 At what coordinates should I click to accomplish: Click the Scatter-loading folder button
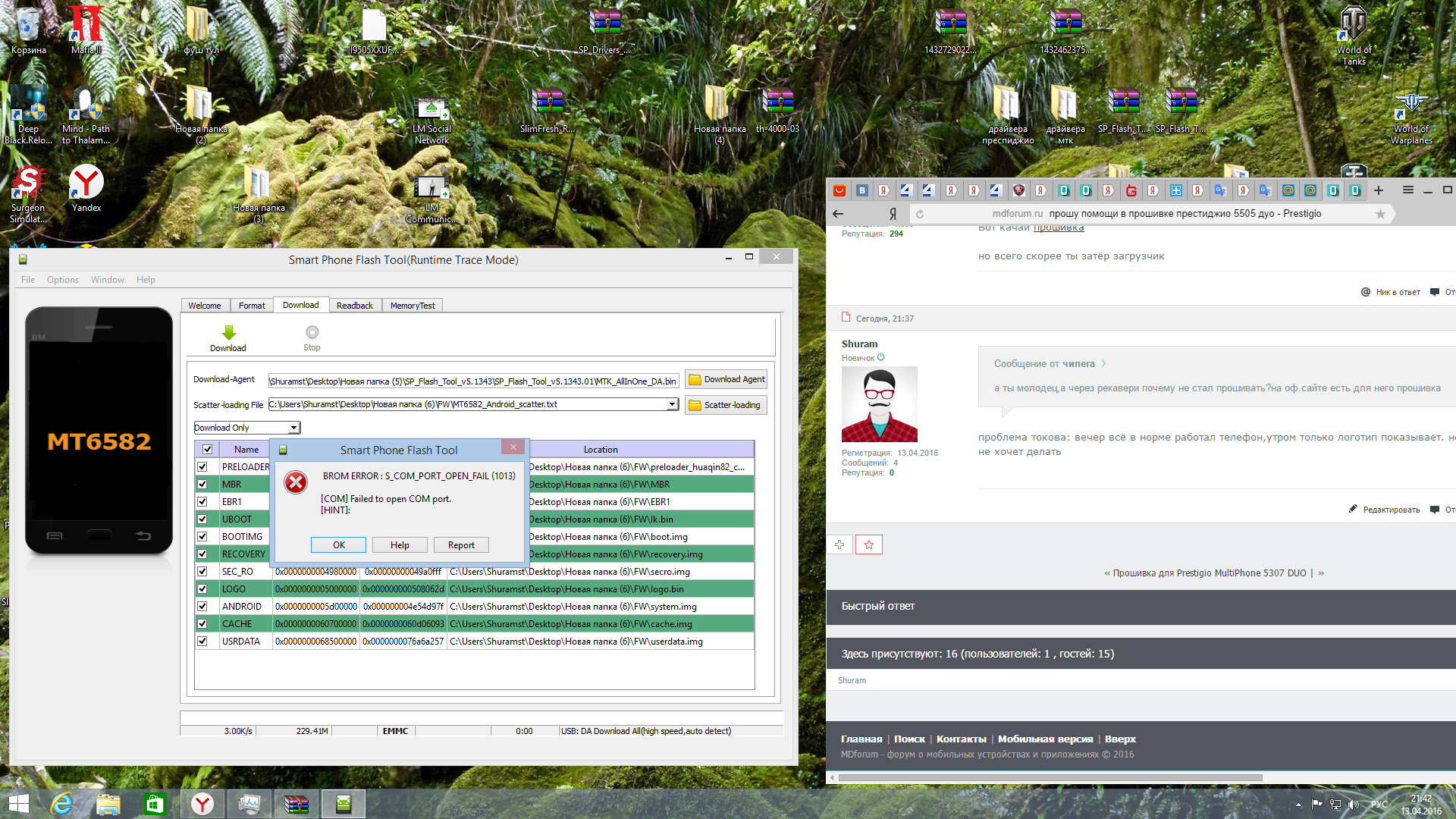(726, 405)
